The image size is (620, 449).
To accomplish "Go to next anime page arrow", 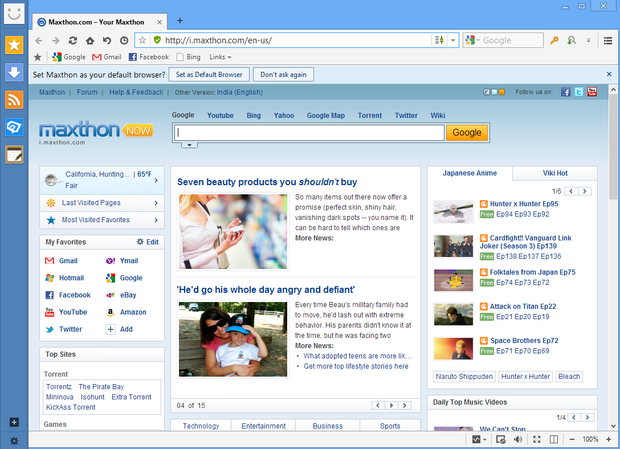I will [585, 191].
